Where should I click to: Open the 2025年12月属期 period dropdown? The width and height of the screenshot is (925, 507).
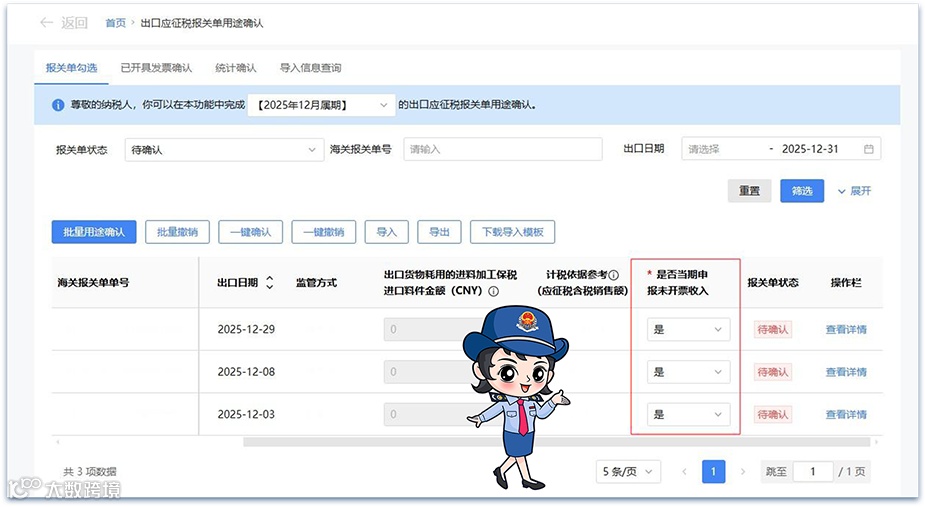(322, 105)
